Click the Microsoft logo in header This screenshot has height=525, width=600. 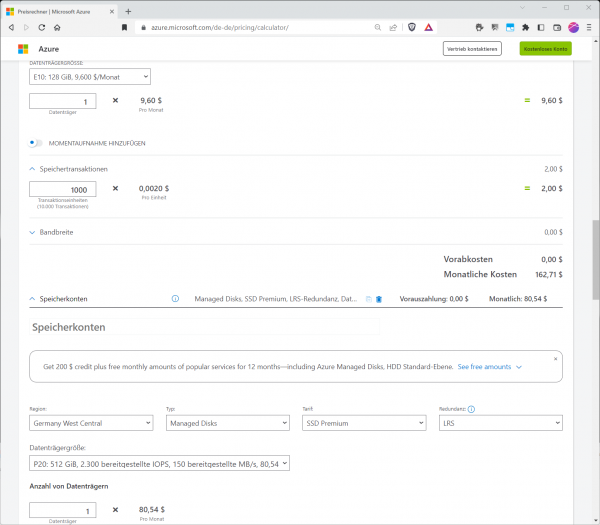(x=23, y=49)
